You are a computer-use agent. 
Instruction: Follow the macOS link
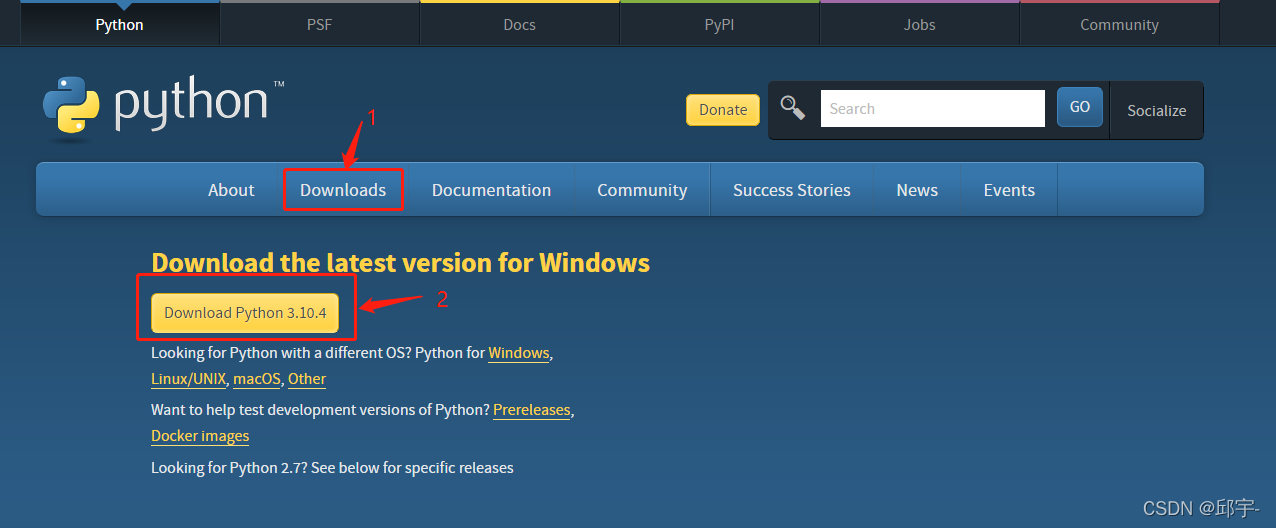[x=257, y=379]
